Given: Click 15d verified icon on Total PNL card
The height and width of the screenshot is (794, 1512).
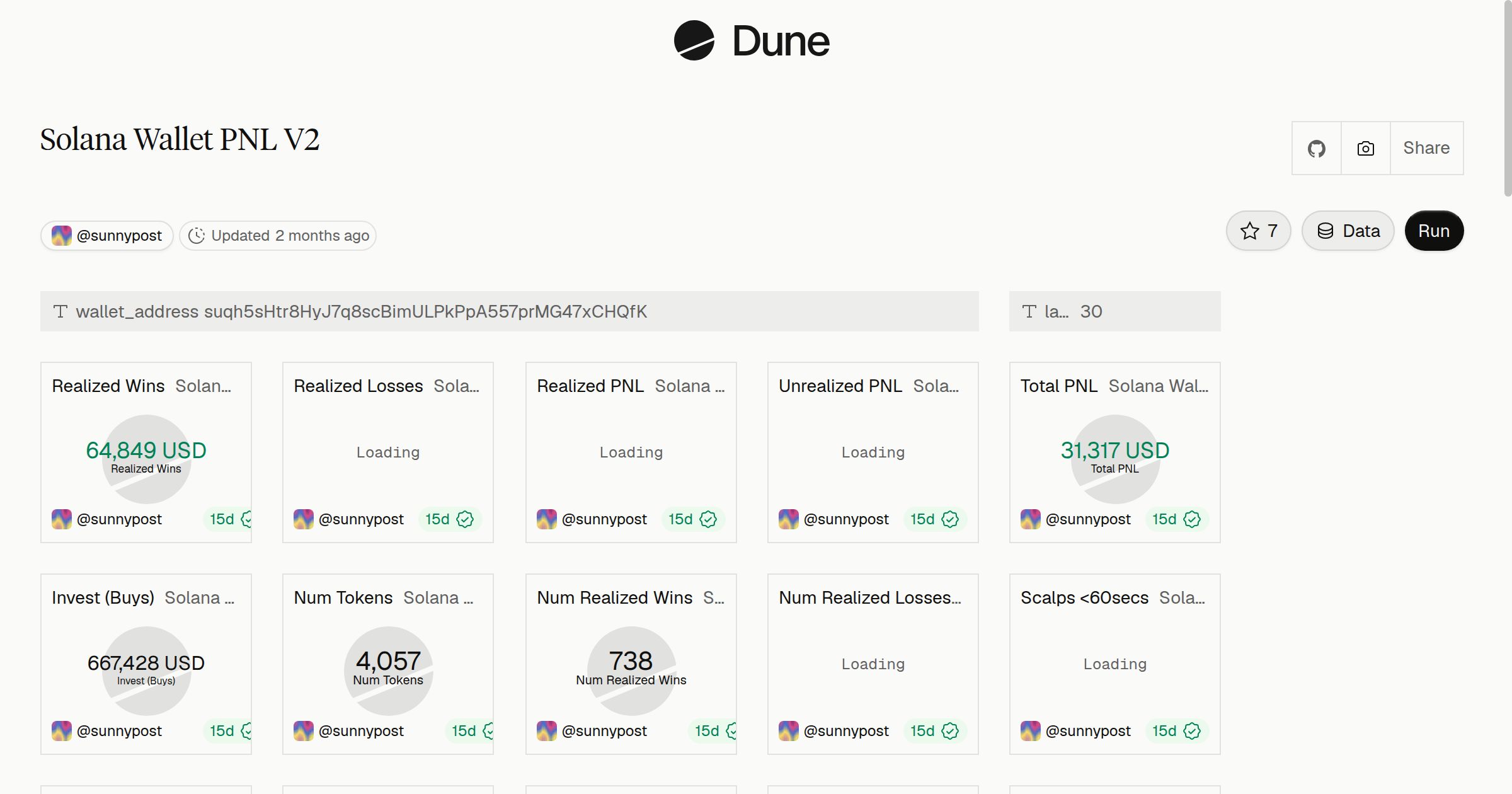Looking at the screenshot, I should [x=1192, y=519].
